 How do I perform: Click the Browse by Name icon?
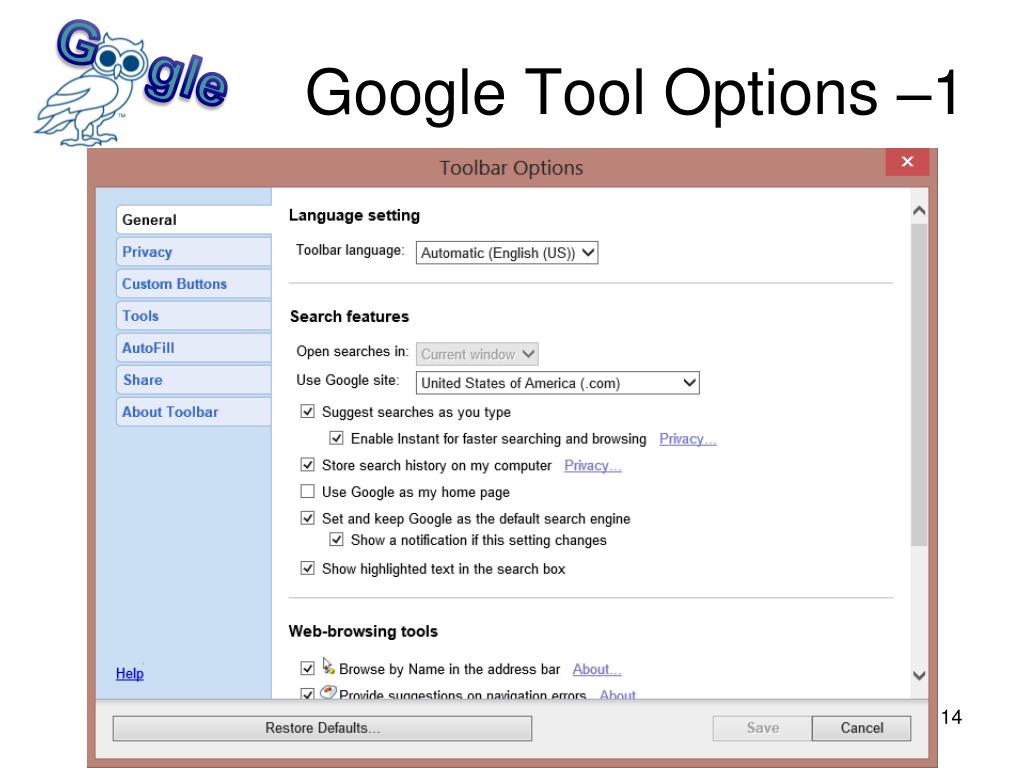tap(328, 666)
